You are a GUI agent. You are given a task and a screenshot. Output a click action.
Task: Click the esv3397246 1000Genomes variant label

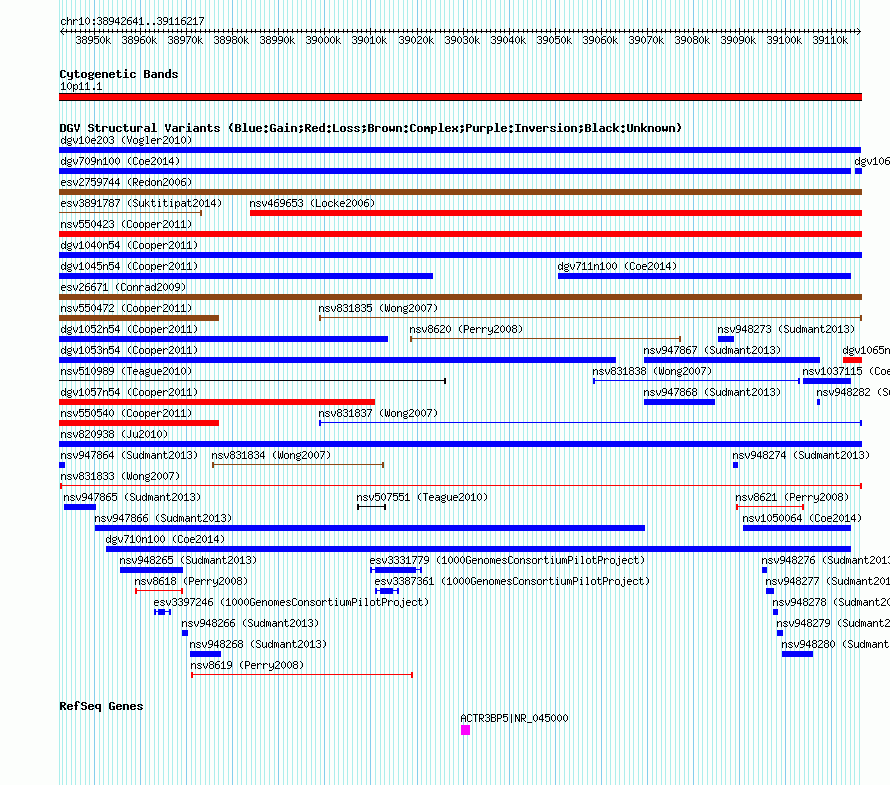291,602
